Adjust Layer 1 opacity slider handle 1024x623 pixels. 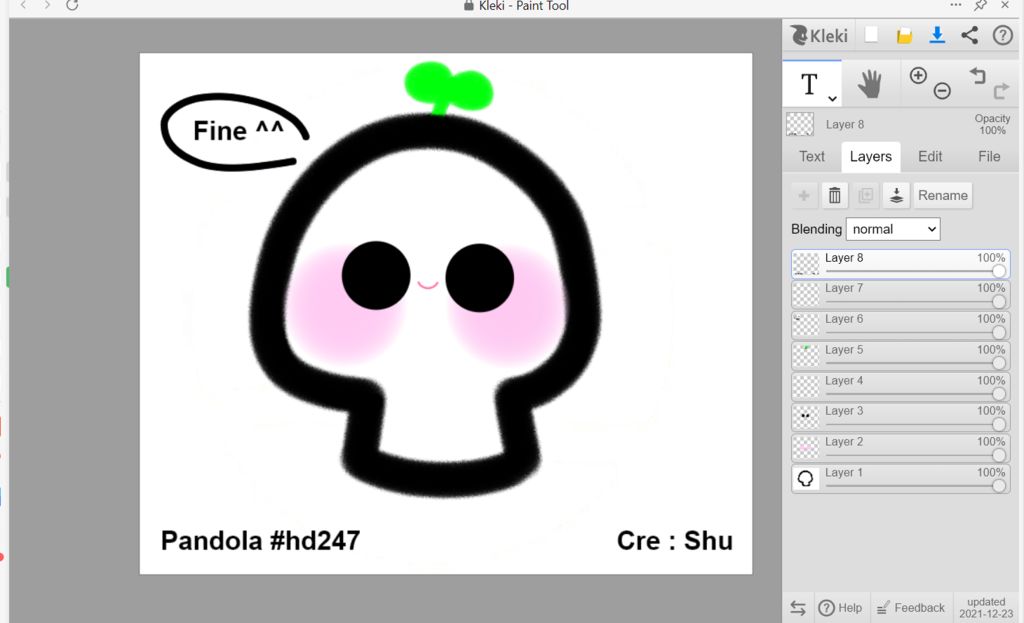point(999,485)
